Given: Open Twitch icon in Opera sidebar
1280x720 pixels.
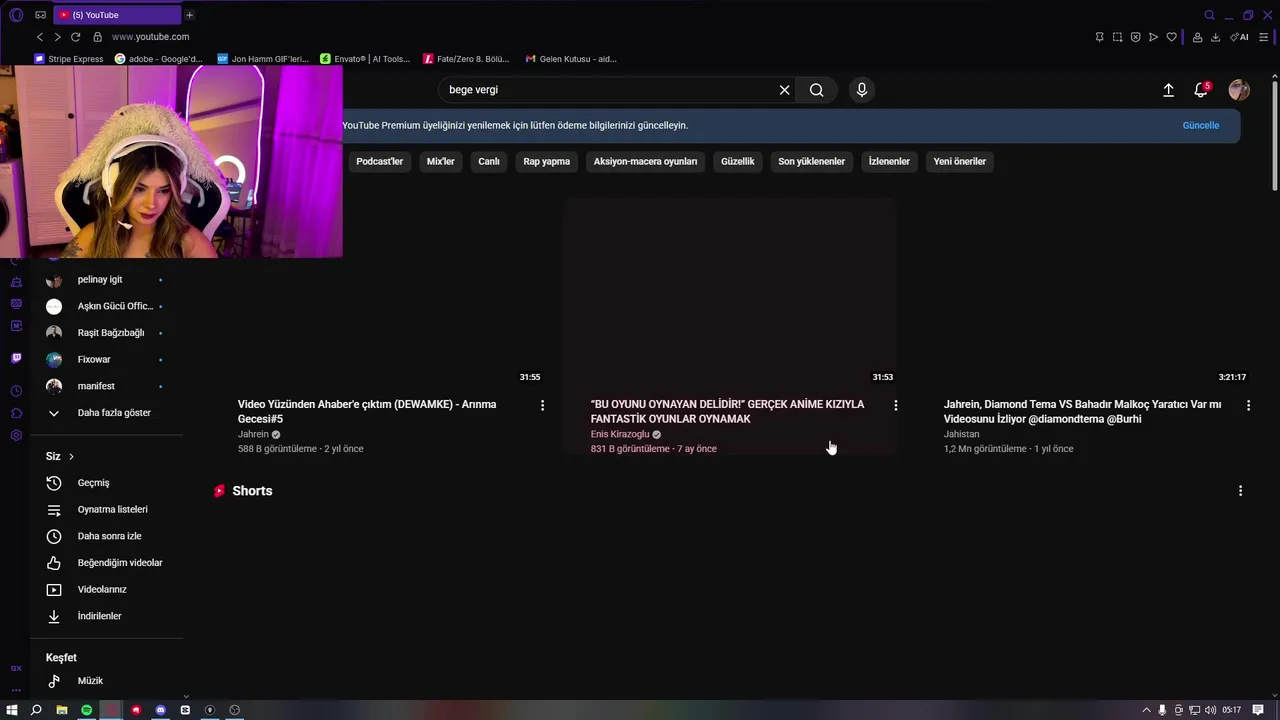Looking at the screenshot, I should (x=16, y=358).
